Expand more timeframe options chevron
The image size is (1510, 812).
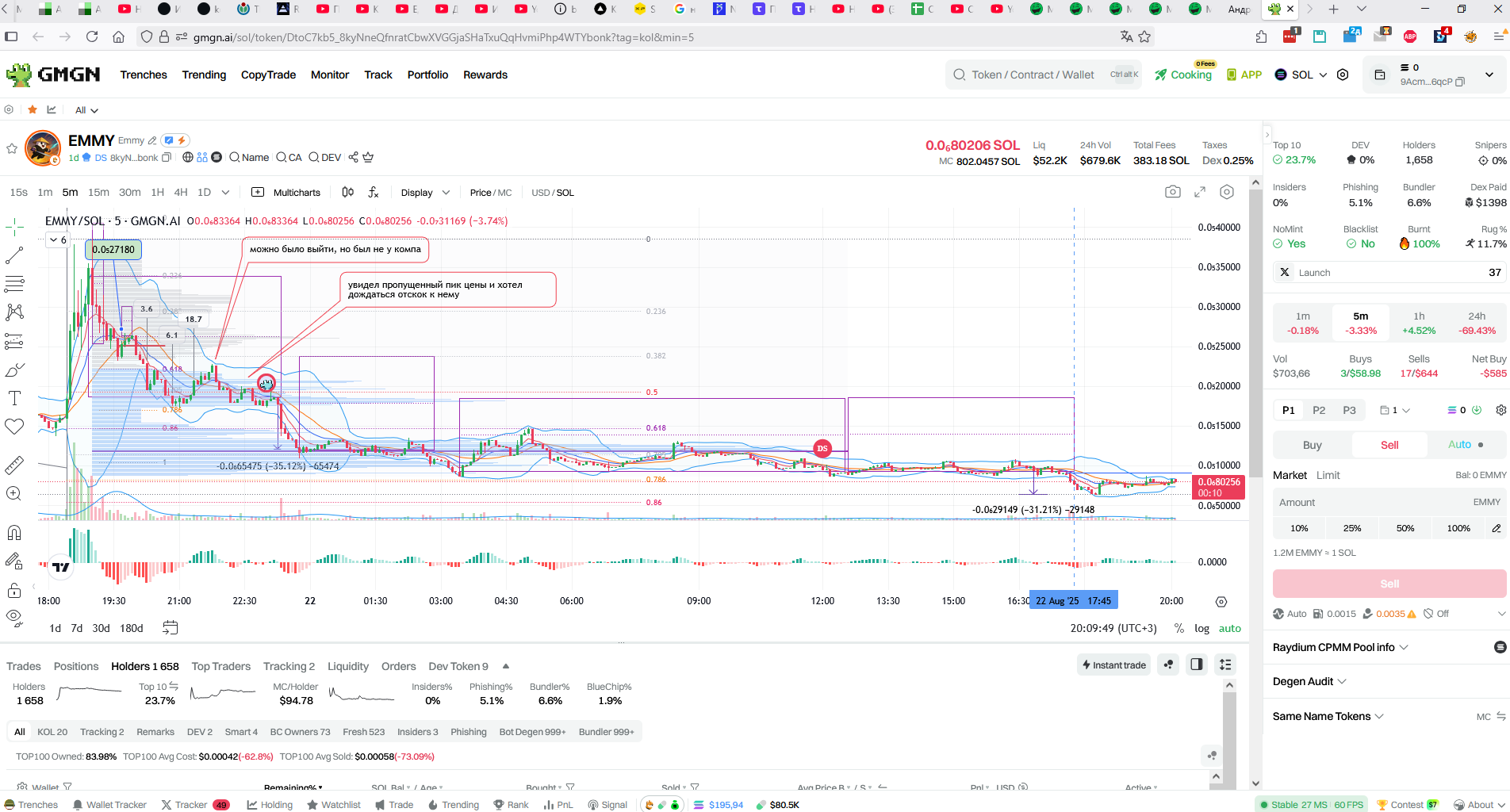point(225,192)
